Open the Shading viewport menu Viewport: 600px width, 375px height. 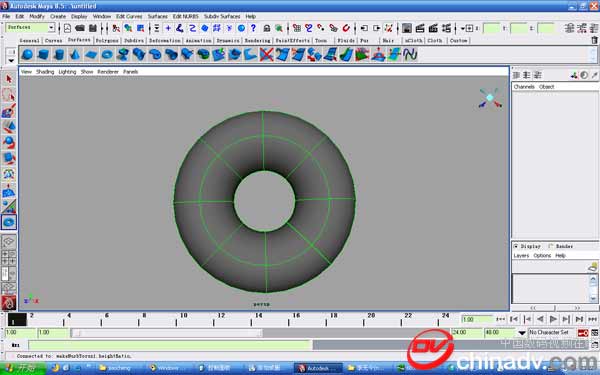click(x=45, y=72)
